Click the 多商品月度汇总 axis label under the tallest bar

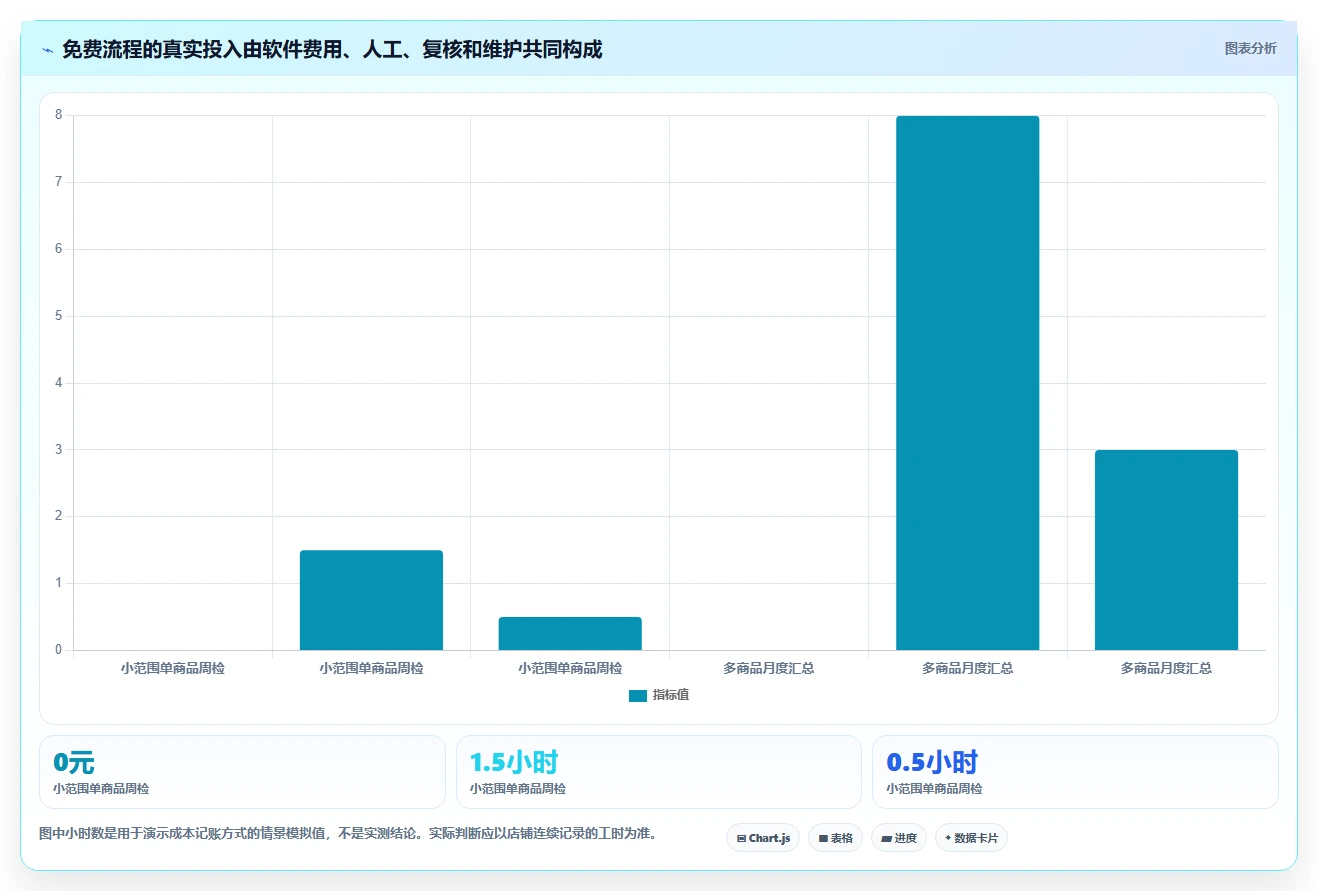click(968, 668)
